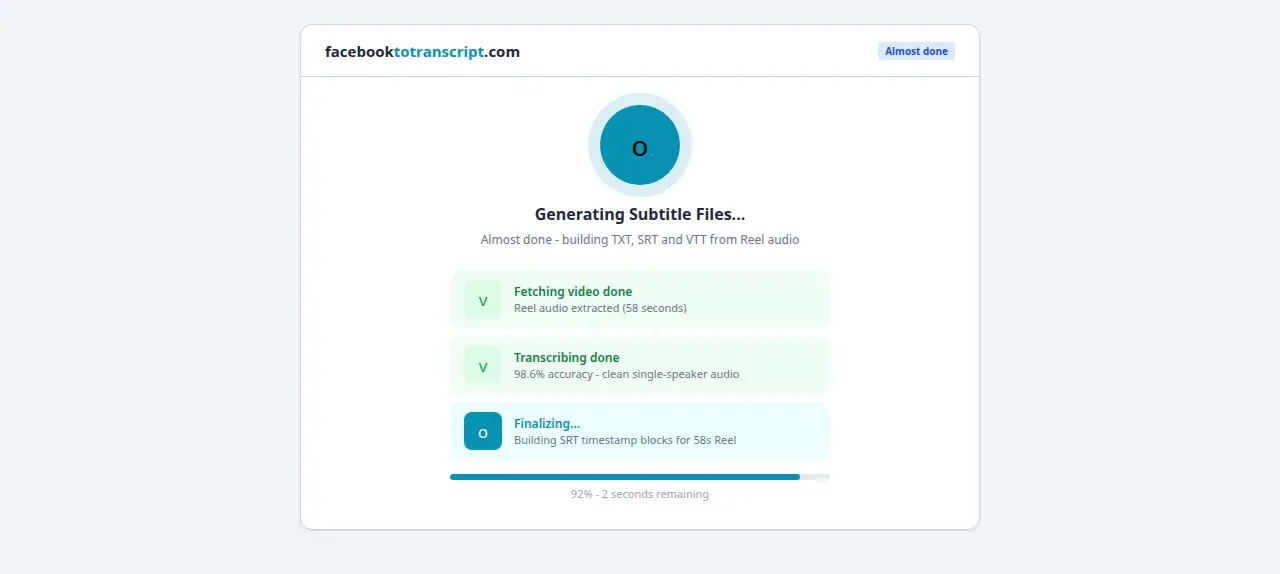Click the Fetching video done label
This screenshot has width=1280, height=574.
[573, 292]
